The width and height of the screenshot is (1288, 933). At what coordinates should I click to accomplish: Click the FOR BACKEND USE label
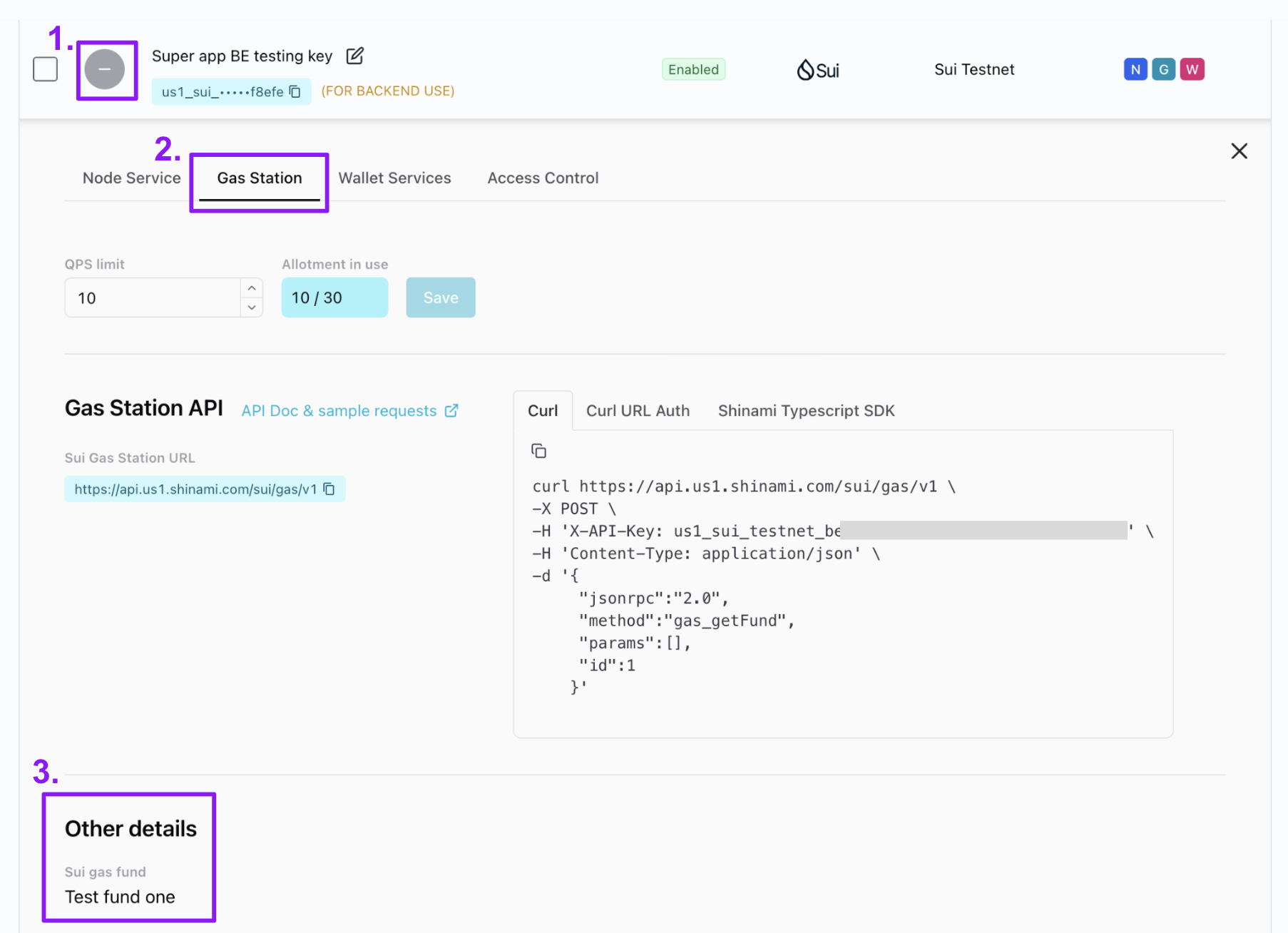pyautogui.click(x=388, y=91)
